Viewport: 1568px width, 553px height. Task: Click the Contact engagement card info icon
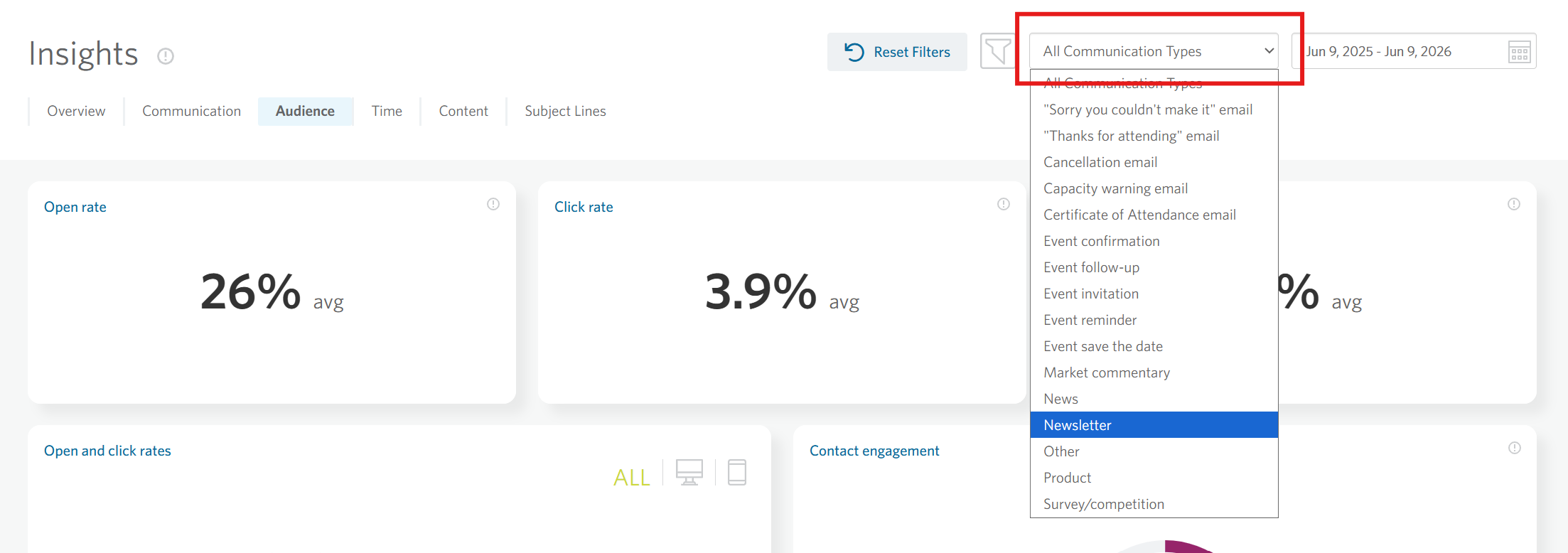(x=1515, y=448)
